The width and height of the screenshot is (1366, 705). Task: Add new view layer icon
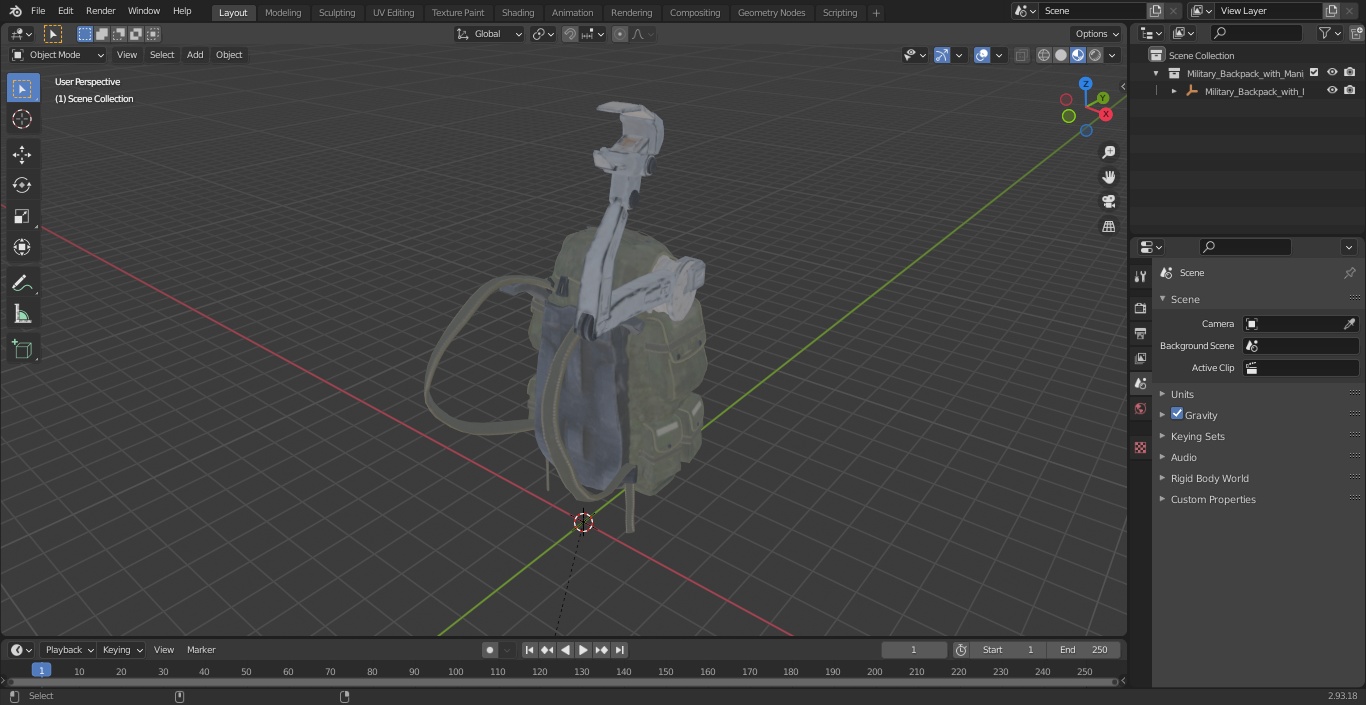coord(1331,11)
